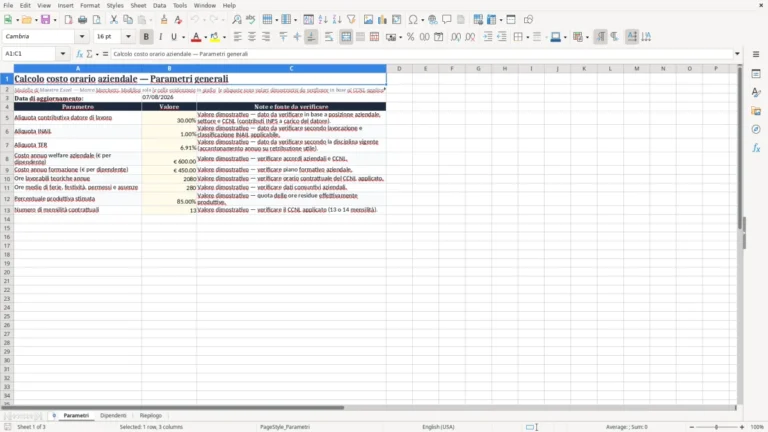Click the Insert image icon
Screen dimensions: 768x432
coord(368,20)
